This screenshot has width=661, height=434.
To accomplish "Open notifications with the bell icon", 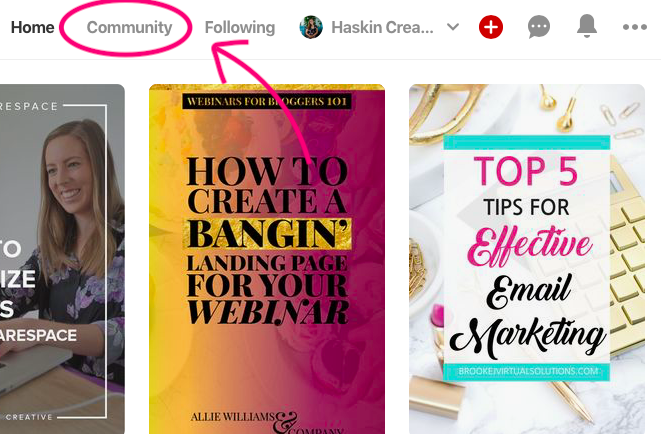I will 586,26.
